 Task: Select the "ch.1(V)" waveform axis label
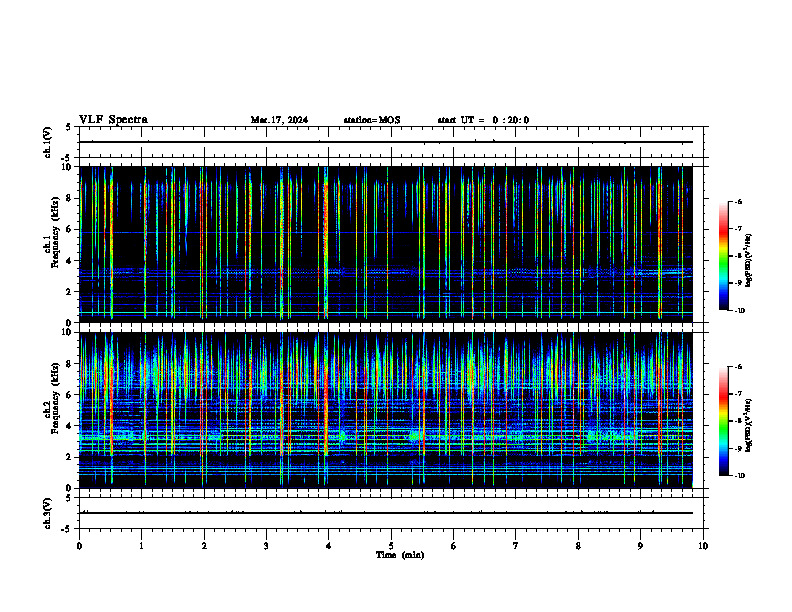click(48, 142)
